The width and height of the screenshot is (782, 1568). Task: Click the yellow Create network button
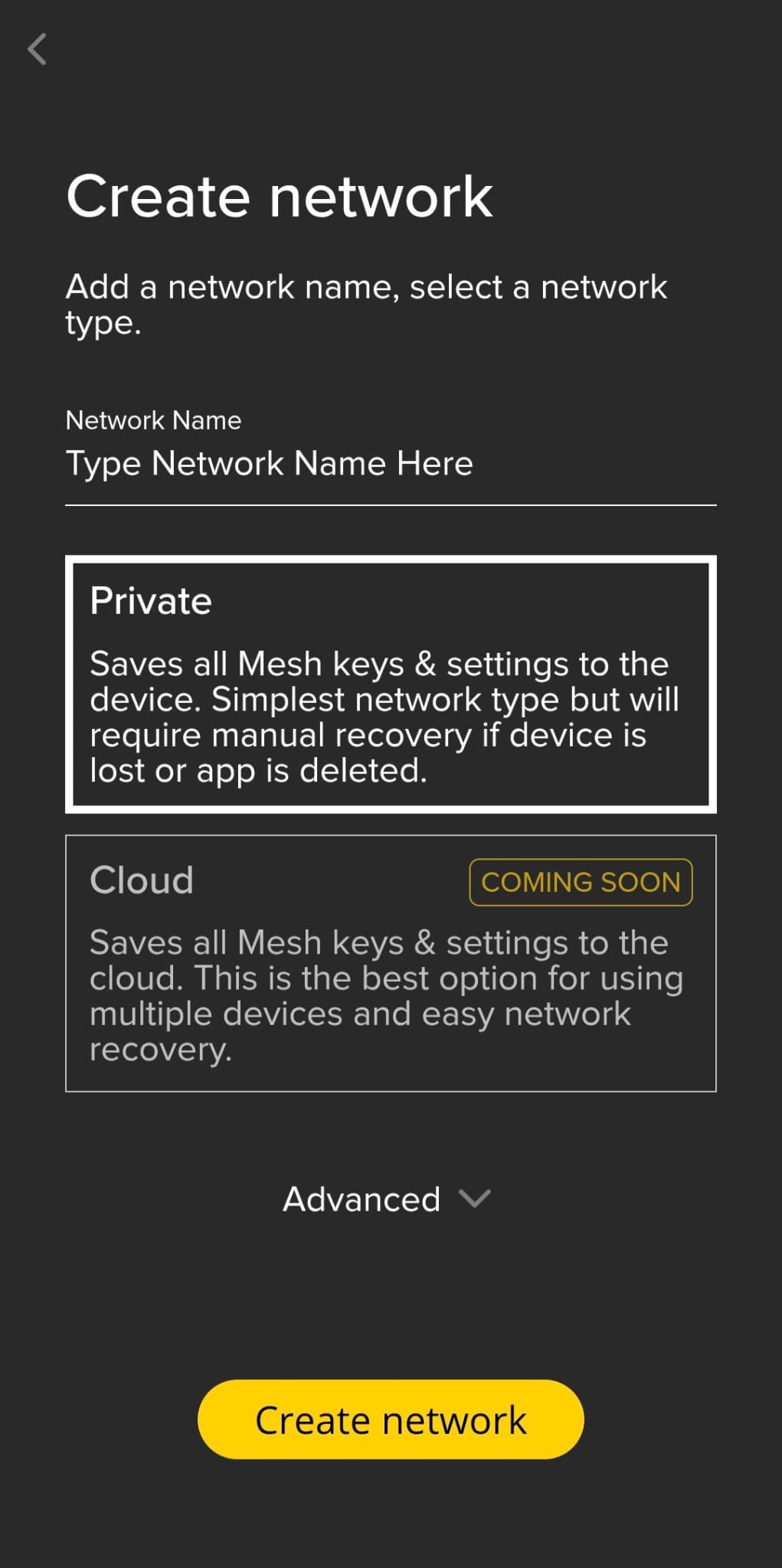[x=391, y=1419]
